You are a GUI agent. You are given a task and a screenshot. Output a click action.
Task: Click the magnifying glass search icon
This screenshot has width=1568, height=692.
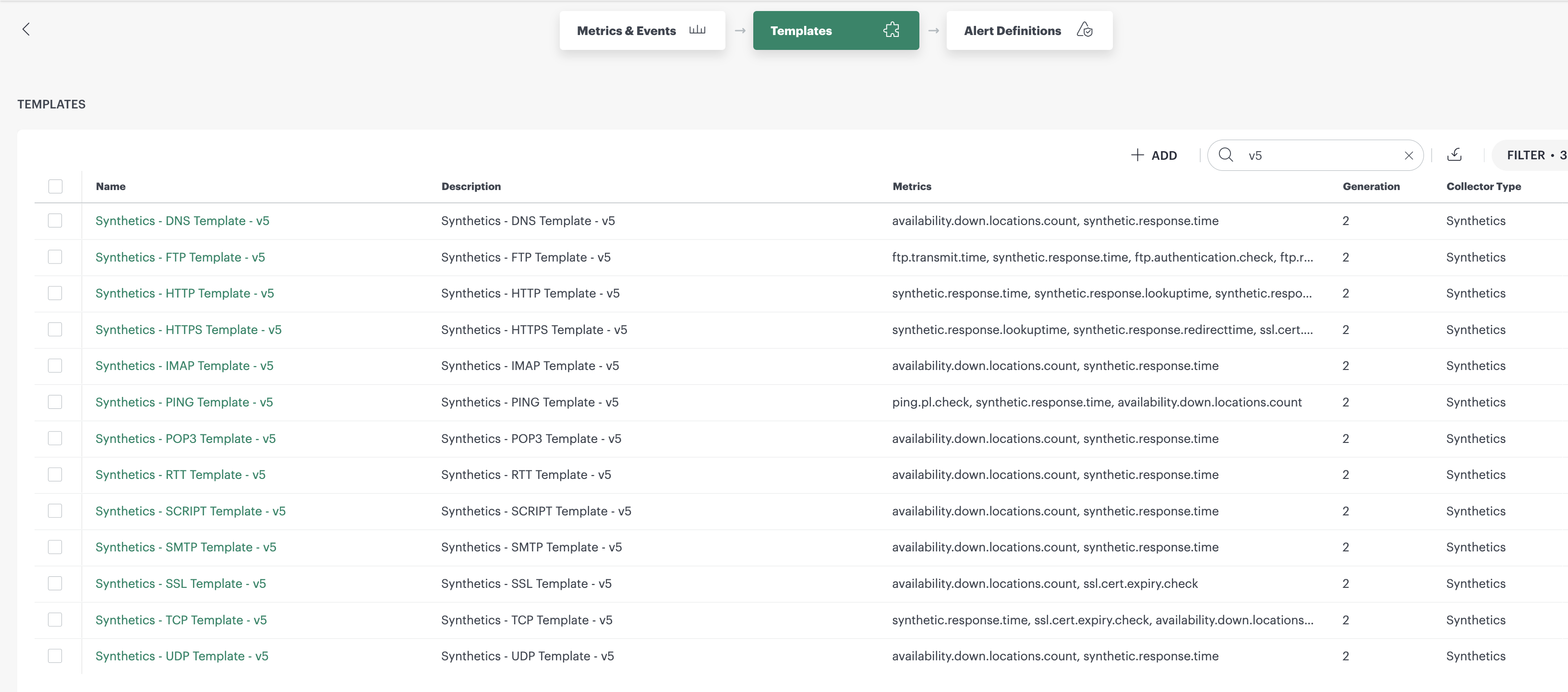tap(1226, 155)
